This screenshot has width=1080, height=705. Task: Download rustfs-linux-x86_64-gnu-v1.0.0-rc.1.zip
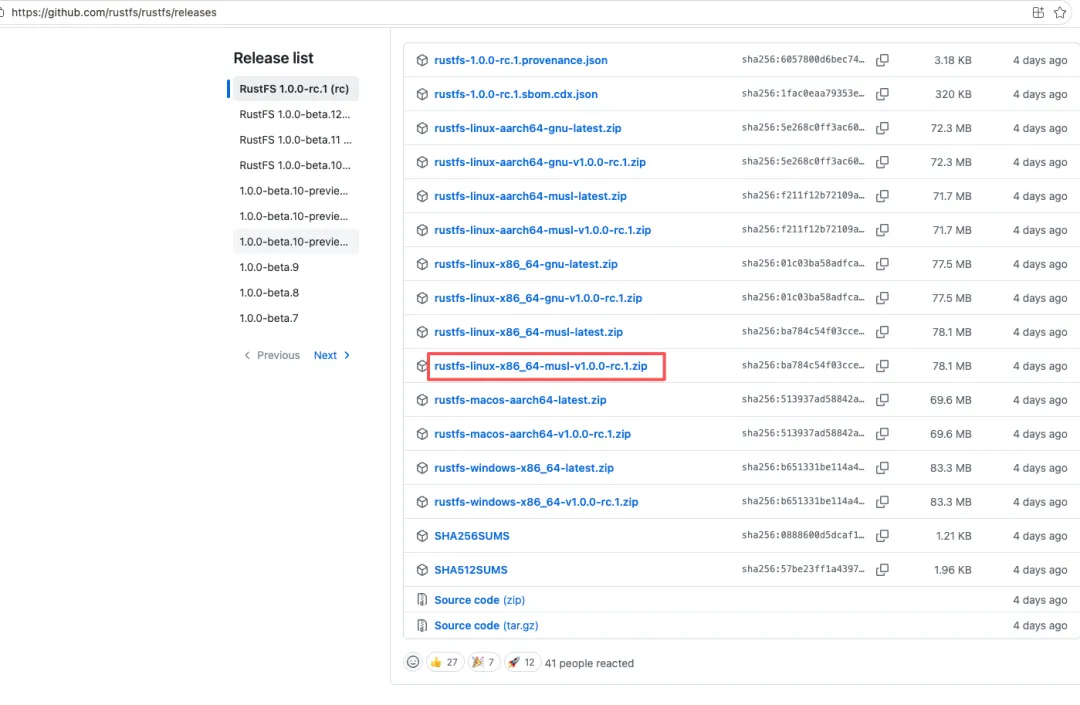pyautogui.click(x=538, y=298)
